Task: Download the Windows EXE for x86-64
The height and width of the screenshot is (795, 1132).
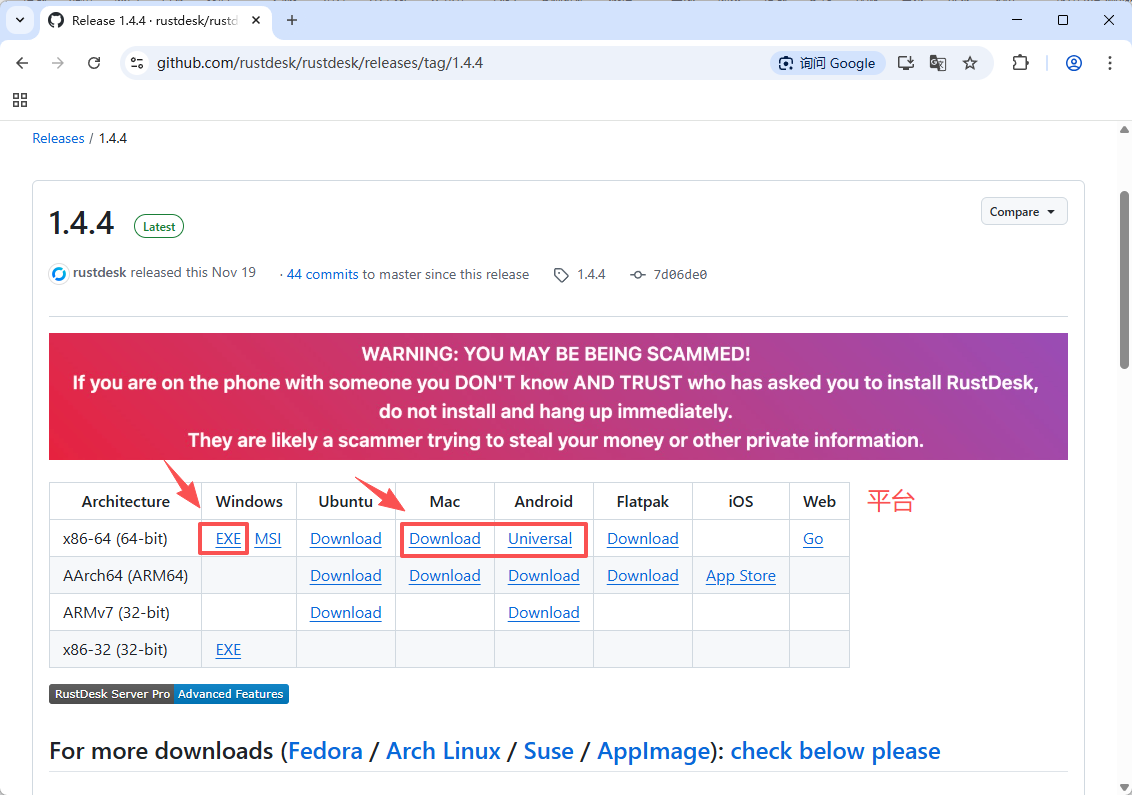Action: click(x=228, y=538)
